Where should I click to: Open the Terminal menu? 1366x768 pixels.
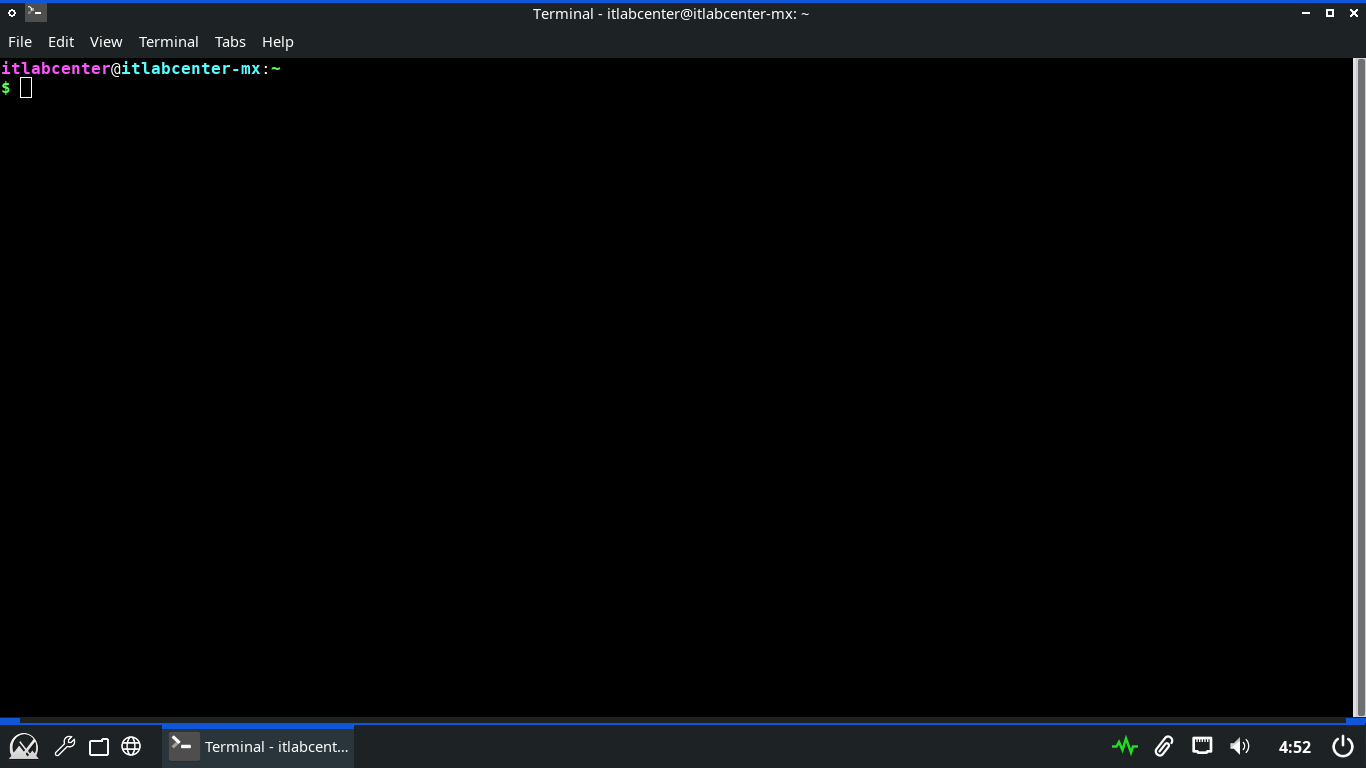point(168,42)
